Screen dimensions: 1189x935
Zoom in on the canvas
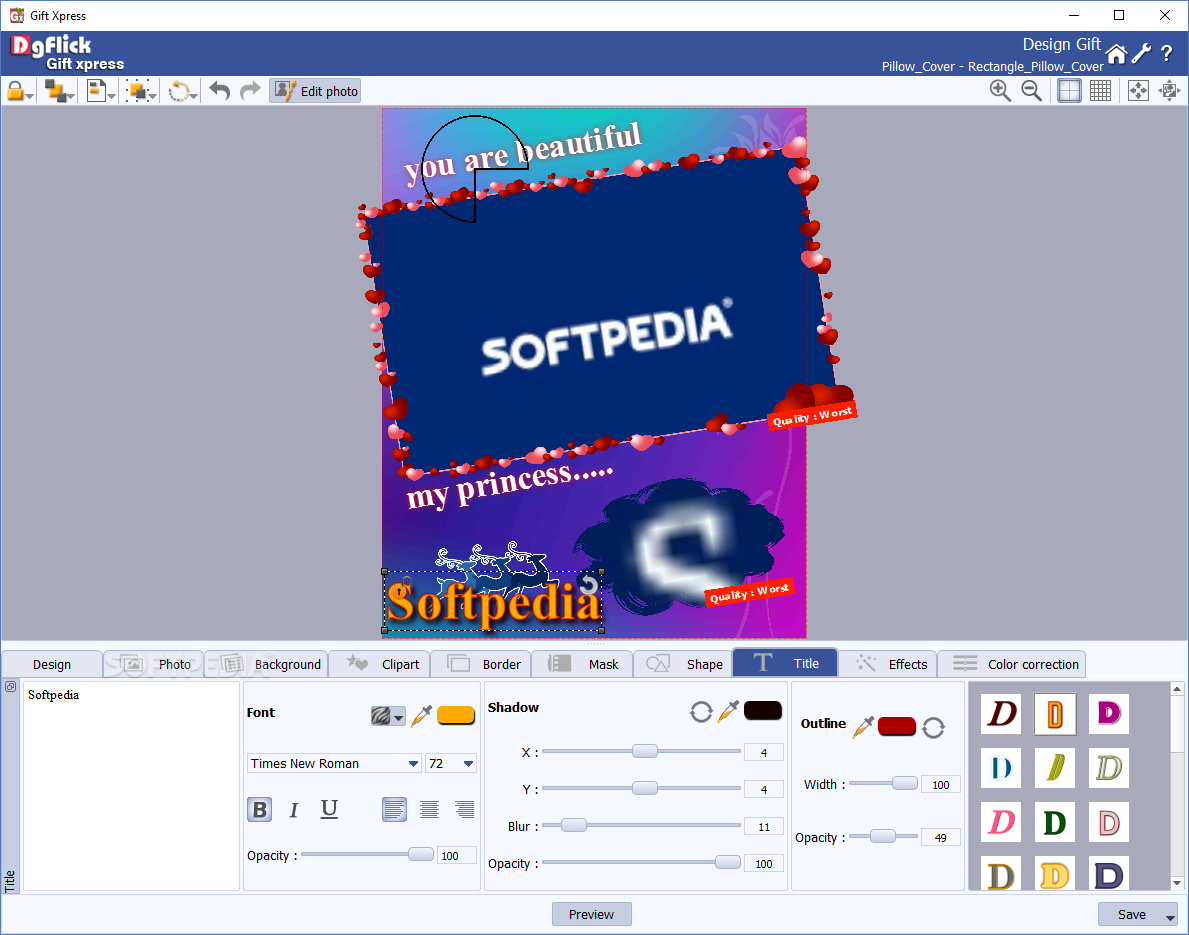click(1000, 91)
